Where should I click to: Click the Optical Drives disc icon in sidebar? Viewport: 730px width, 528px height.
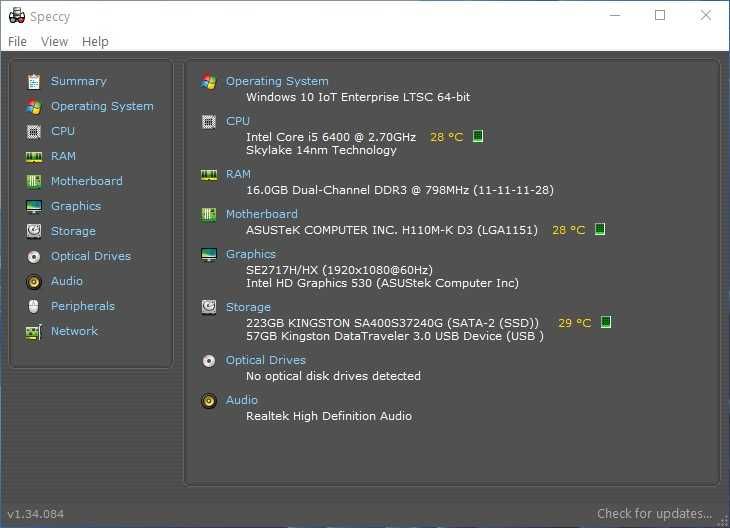click(x=34, y=257)
